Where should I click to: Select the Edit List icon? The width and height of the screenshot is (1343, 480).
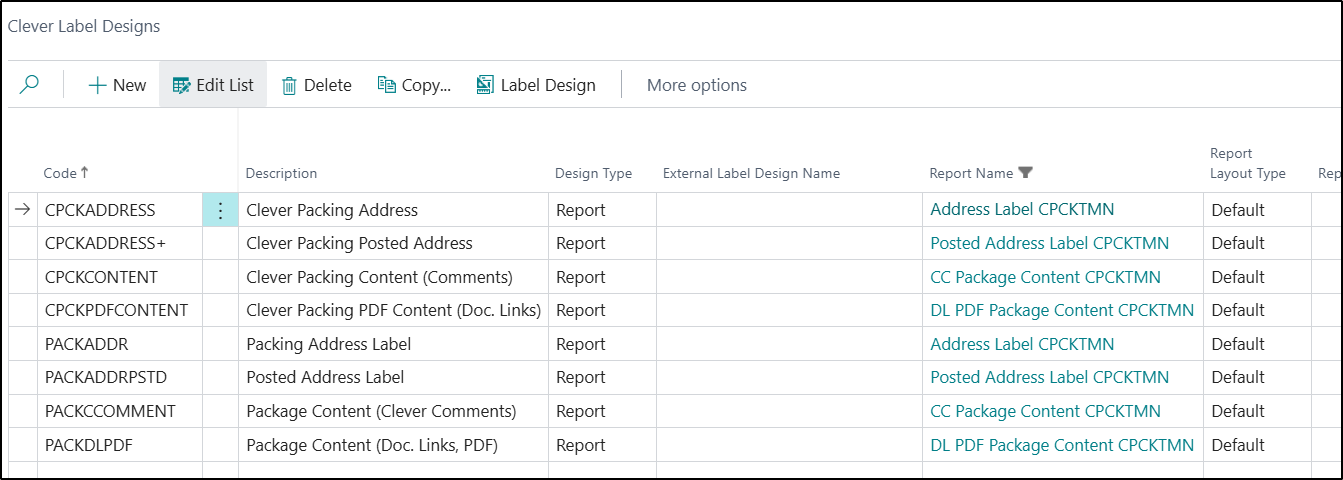click(181, 86)
